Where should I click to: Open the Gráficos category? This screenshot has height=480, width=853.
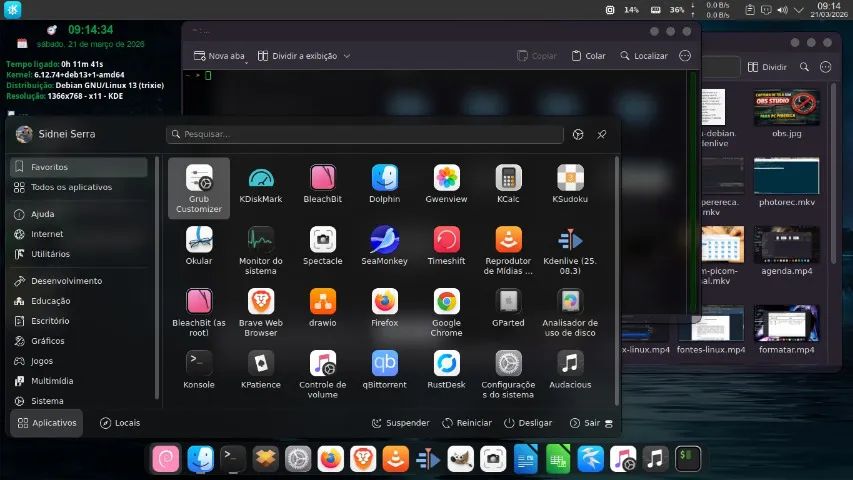(79, 341)
